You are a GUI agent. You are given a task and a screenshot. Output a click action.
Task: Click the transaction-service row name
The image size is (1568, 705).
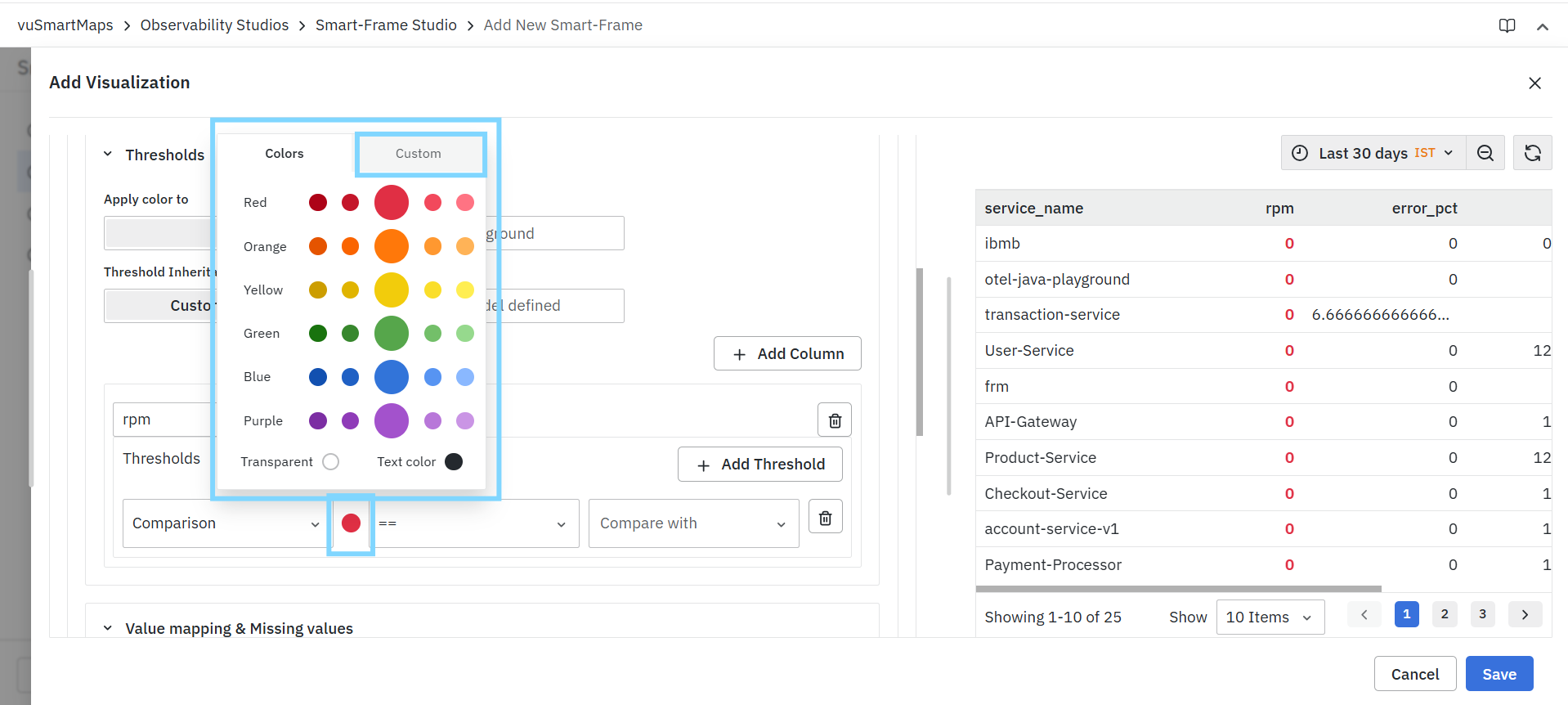pyautogui.click(x=1052, y=315)
